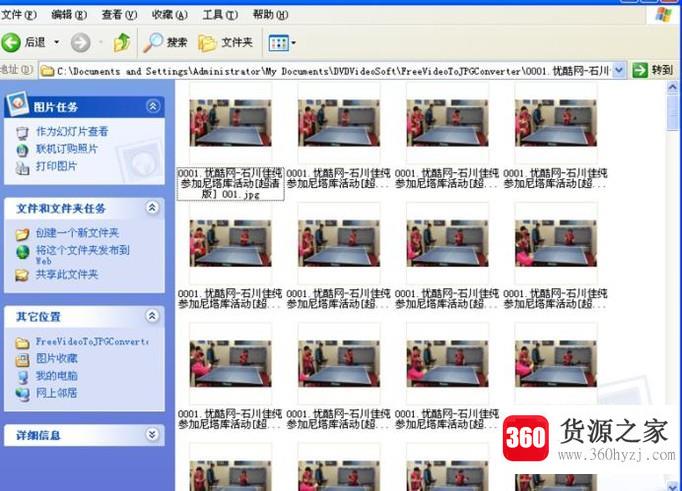Select the third thumbnail in first row
The height and width of the screenshot is (491, 682).
448,123
